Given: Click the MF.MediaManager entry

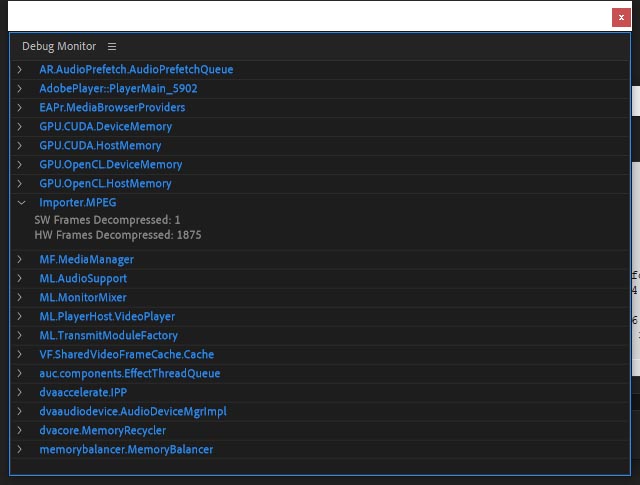Looking at the screenshot, I should click(86, 260).
